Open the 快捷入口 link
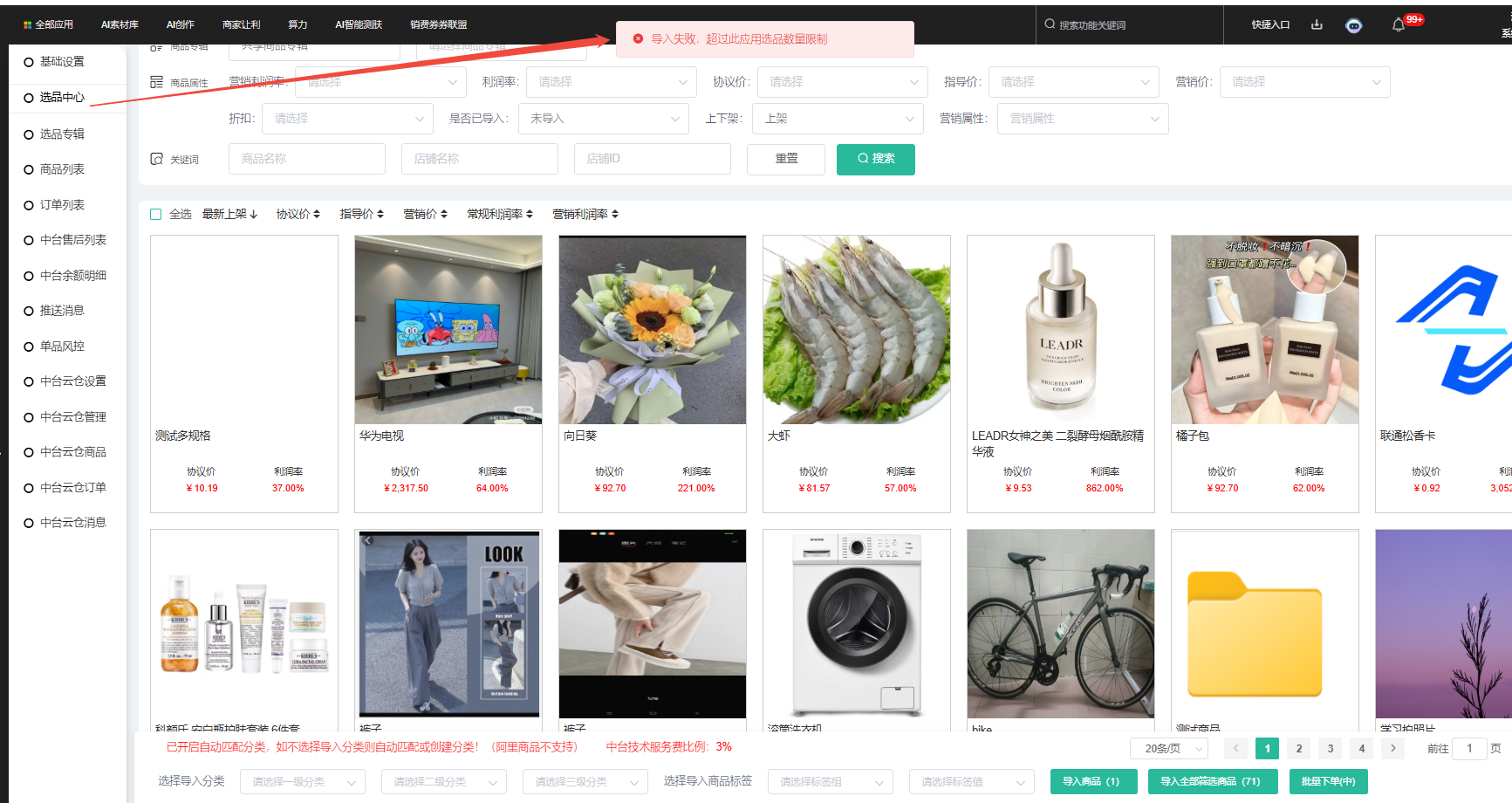The width and height of the screenshot is (1512, 803). [x=1270, y=24]
